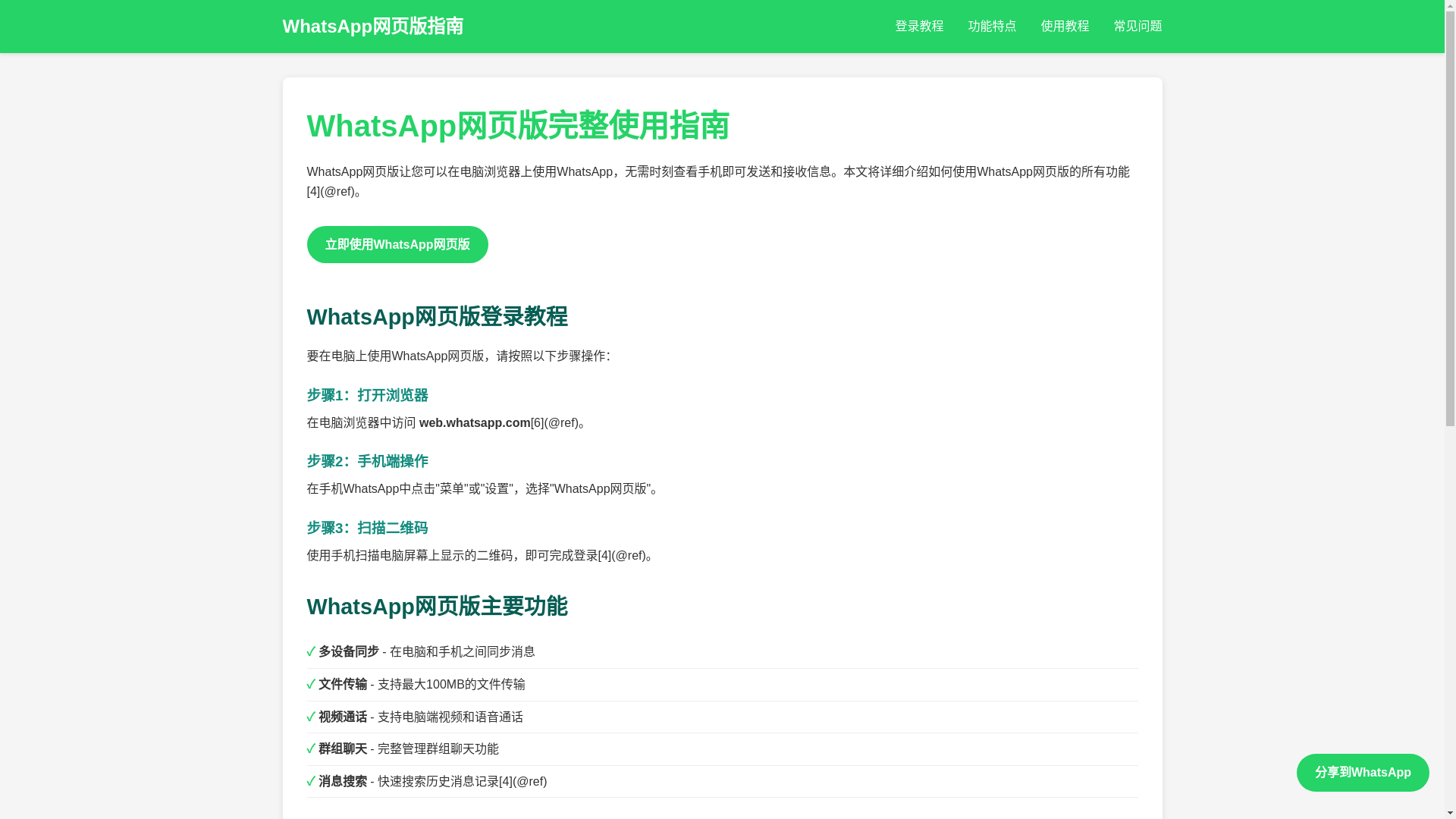
Task: Click the checkmark beside 群组聊天
Action: click(x=311, y=749)
